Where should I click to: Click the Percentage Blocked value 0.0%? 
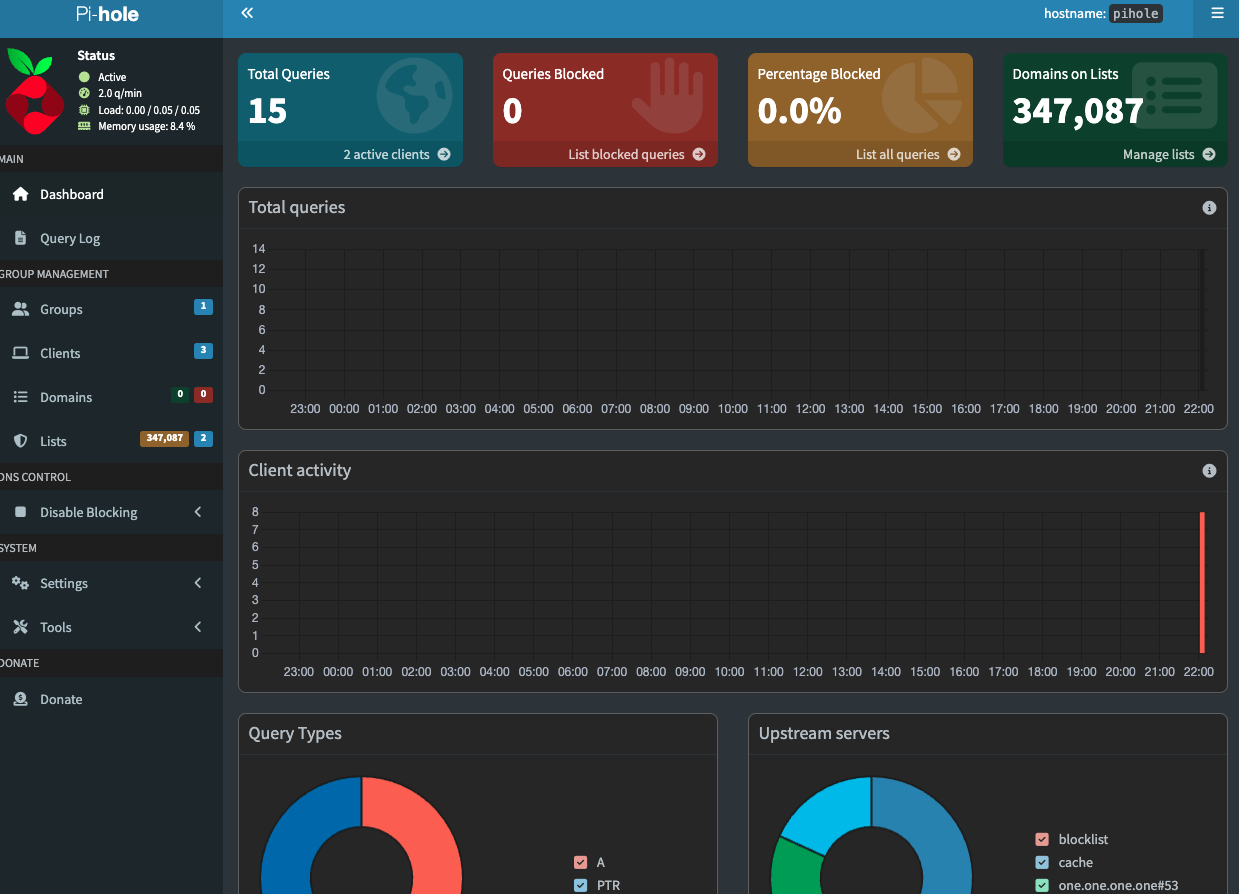(x=799, y=111)
